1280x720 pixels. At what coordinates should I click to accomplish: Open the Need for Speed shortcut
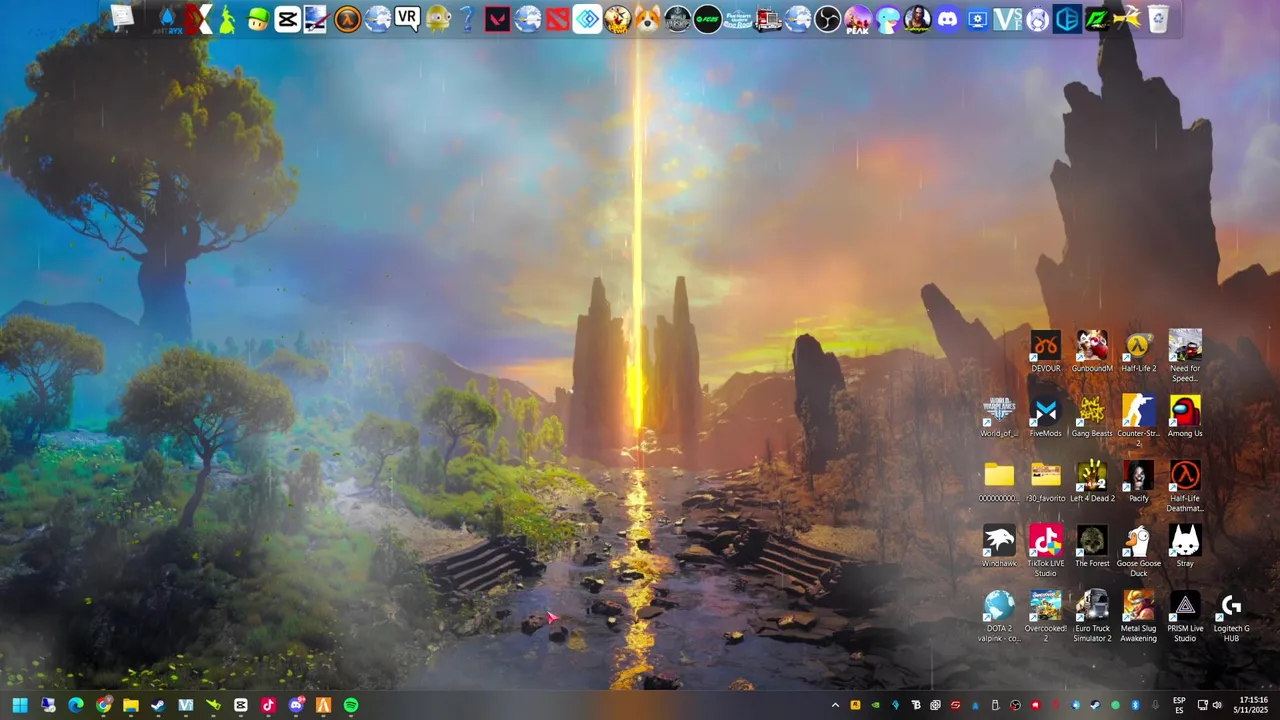pos(1185,356)
